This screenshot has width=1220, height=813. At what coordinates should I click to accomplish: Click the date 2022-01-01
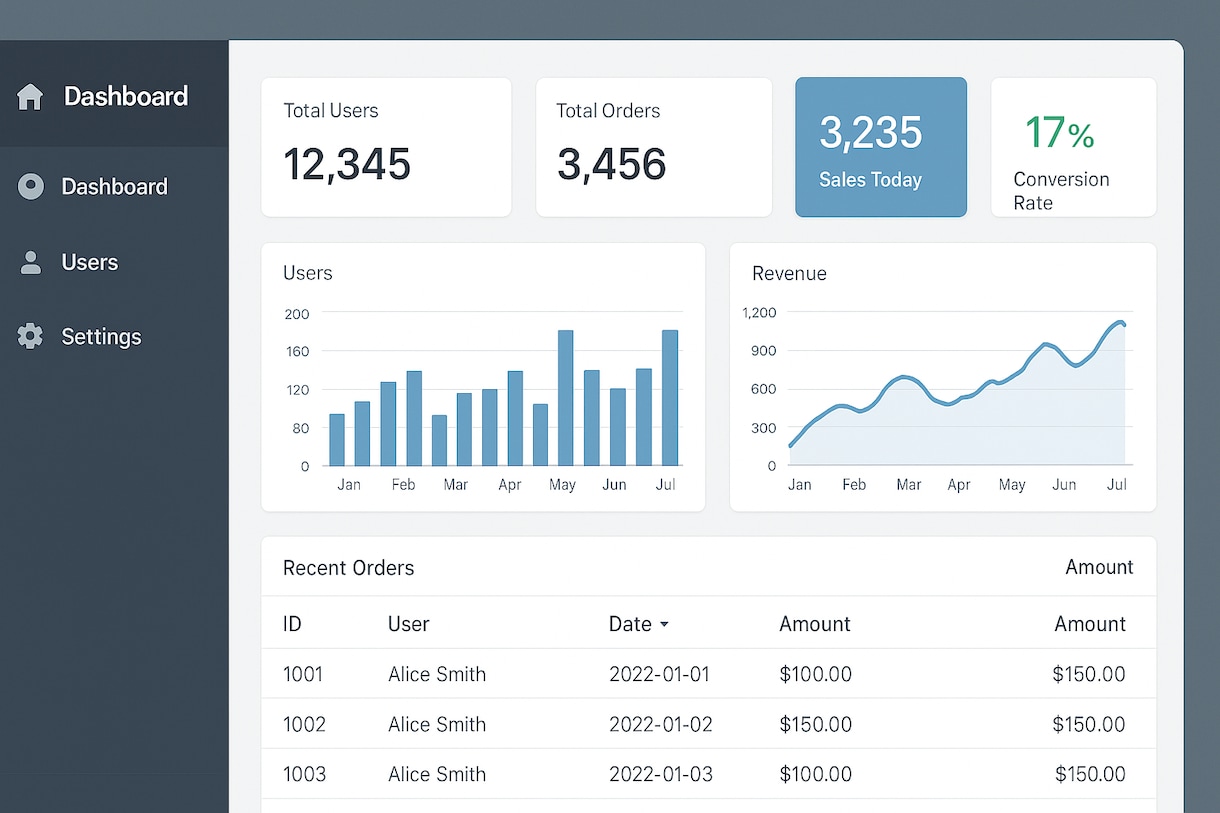click(x=659, y=674)
